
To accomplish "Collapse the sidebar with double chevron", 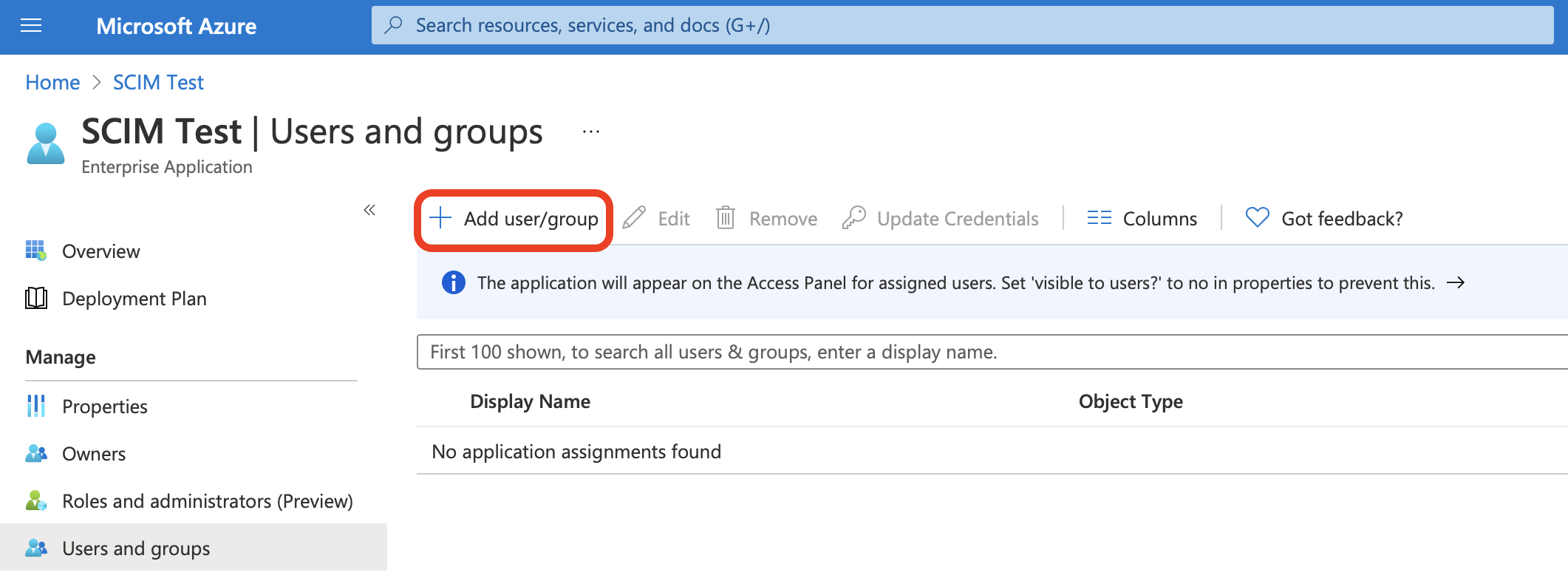I will [x=369, y=210].
